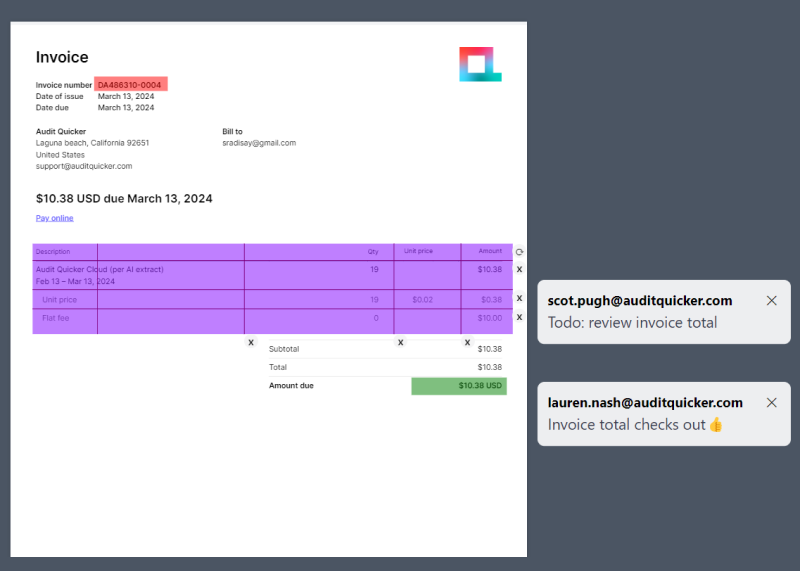Remove the Audit Quicker Cloud row
Image resolution: width=800 pixels, height=571 pixels.
tap(519, 269)
